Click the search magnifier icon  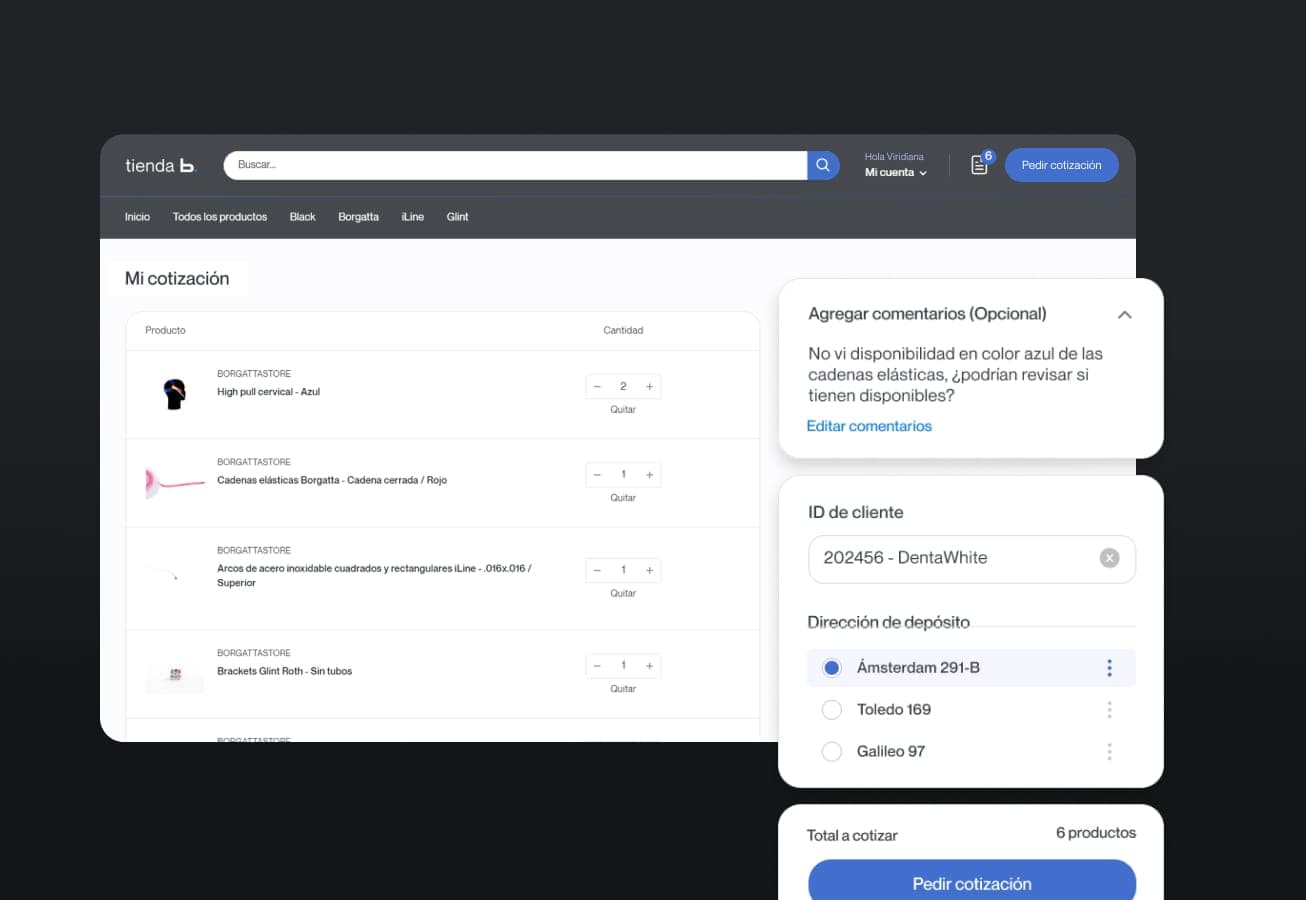821,164
